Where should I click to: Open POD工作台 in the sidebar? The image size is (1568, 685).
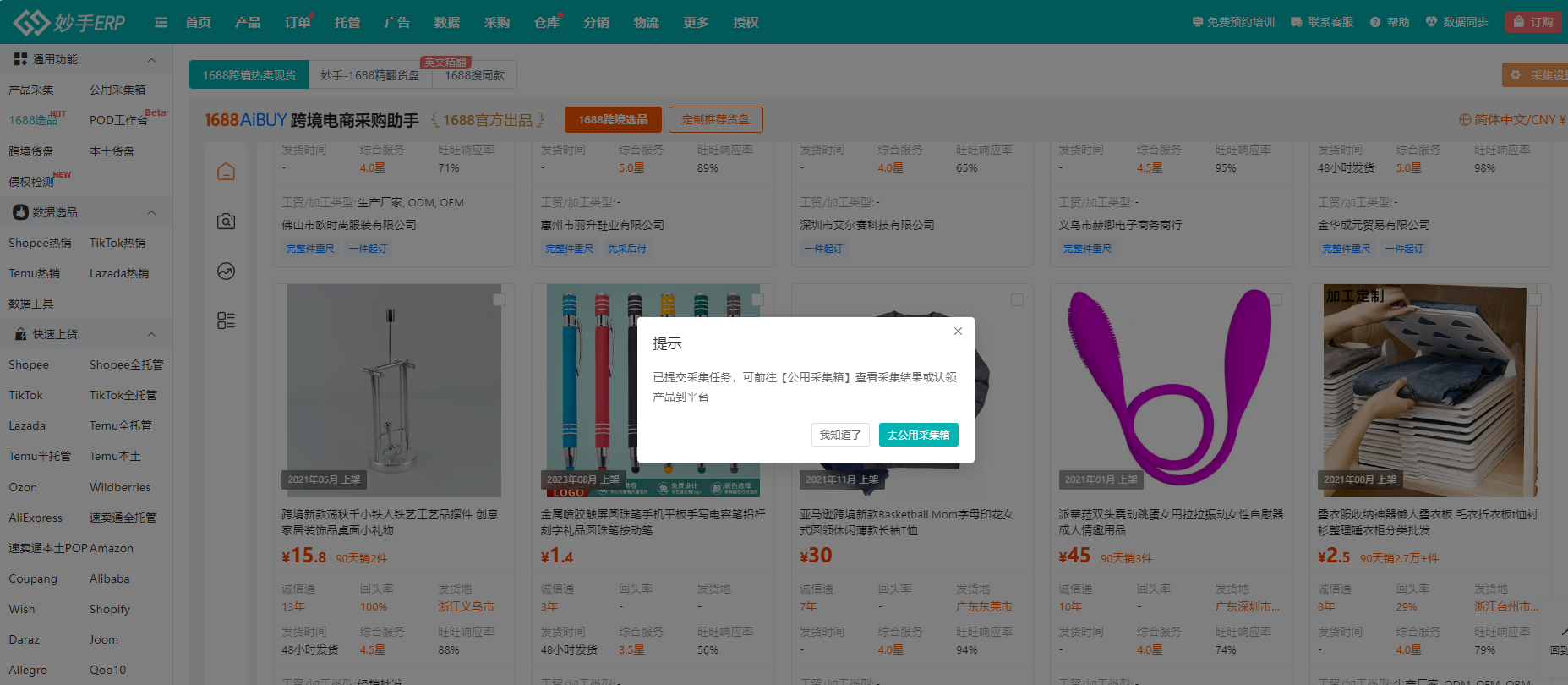(x=118, y=120)
